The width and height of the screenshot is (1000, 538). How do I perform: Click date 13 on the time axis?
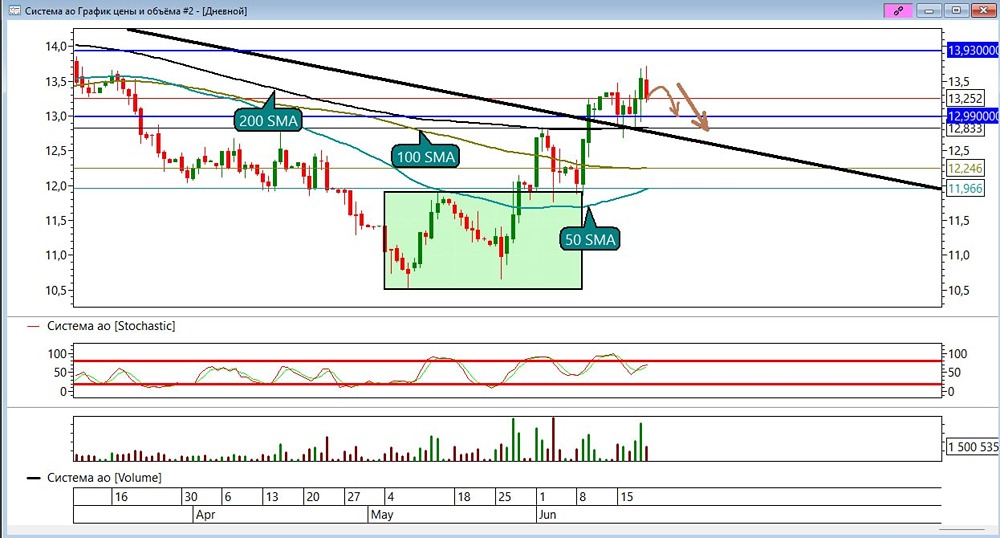pyautogui.click(x=272, y=497)
